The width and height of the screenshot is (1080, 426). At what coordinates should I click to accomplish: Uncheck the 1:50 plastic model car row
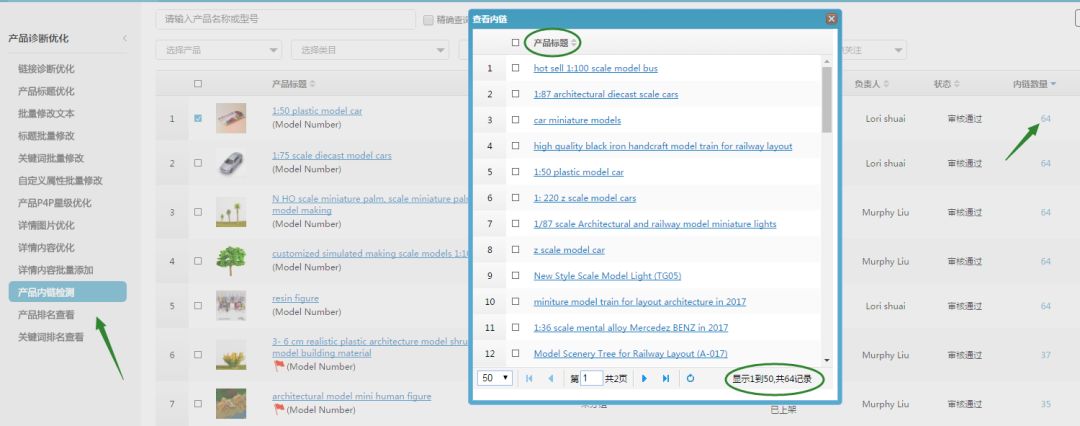coord(198,118)
